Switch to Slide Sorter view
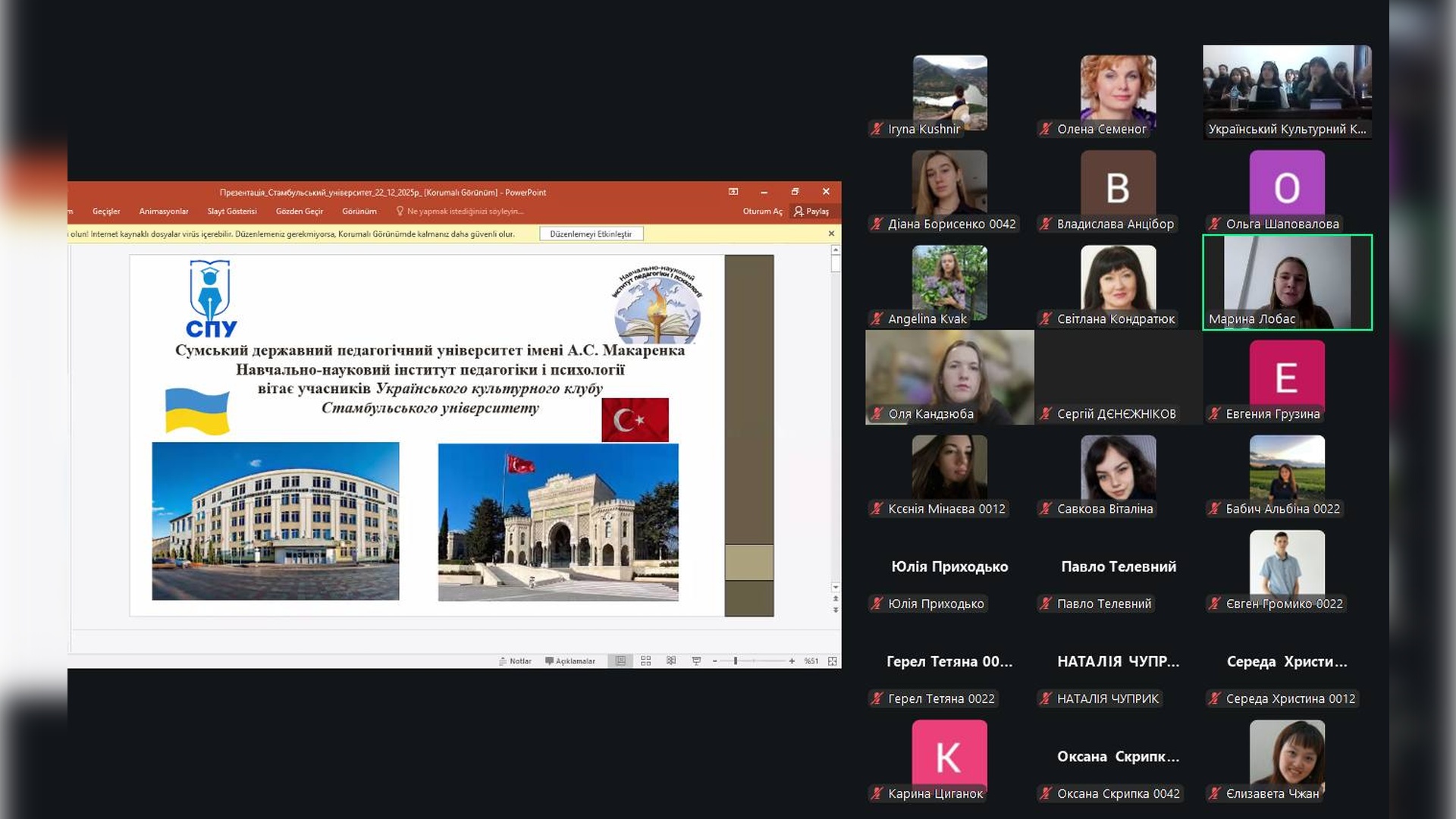1456x819 pixels. 645,661
